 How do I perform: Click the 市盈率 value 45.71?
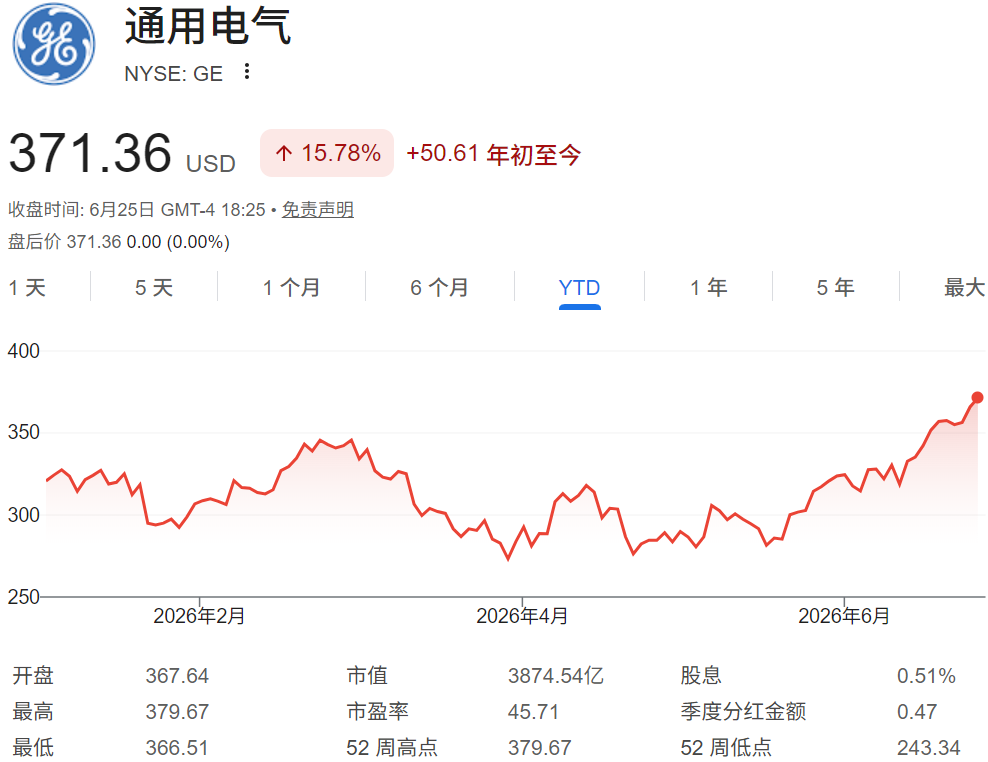click(533, 712)
